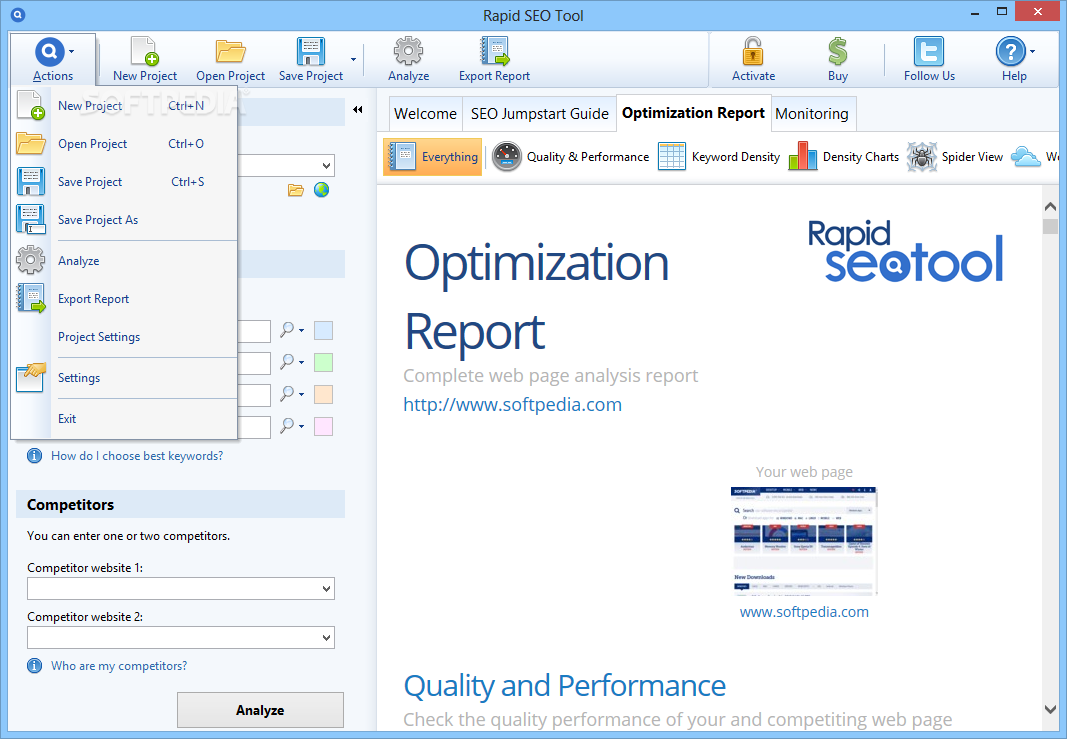Click the report scrollbar down arrow
This screenshot has width=1067, height=739.
(1049, 709)
